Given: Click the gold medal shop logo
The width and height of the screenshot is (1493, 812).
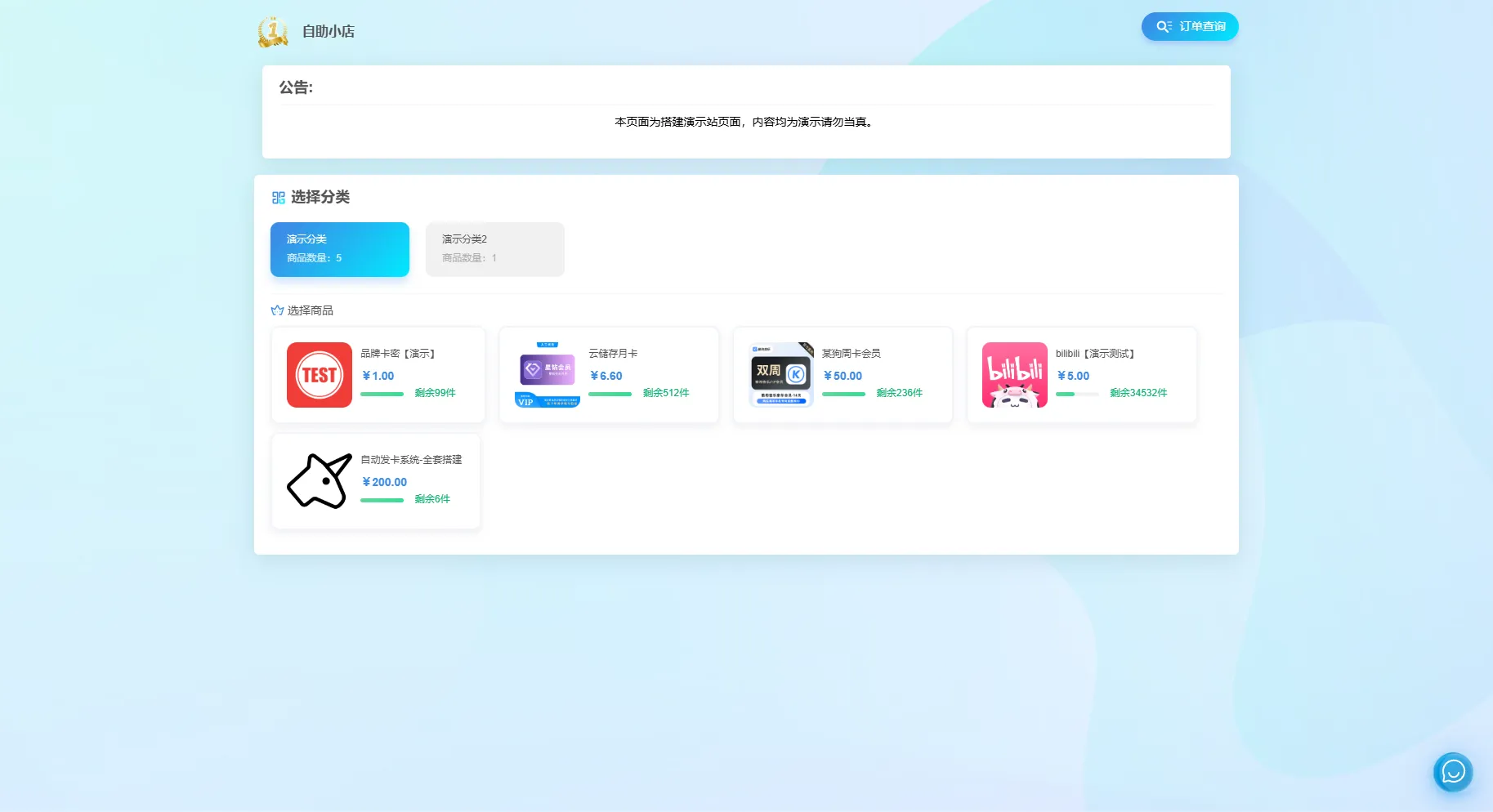Looking at the screenshot, I should [x=273, y=31].
